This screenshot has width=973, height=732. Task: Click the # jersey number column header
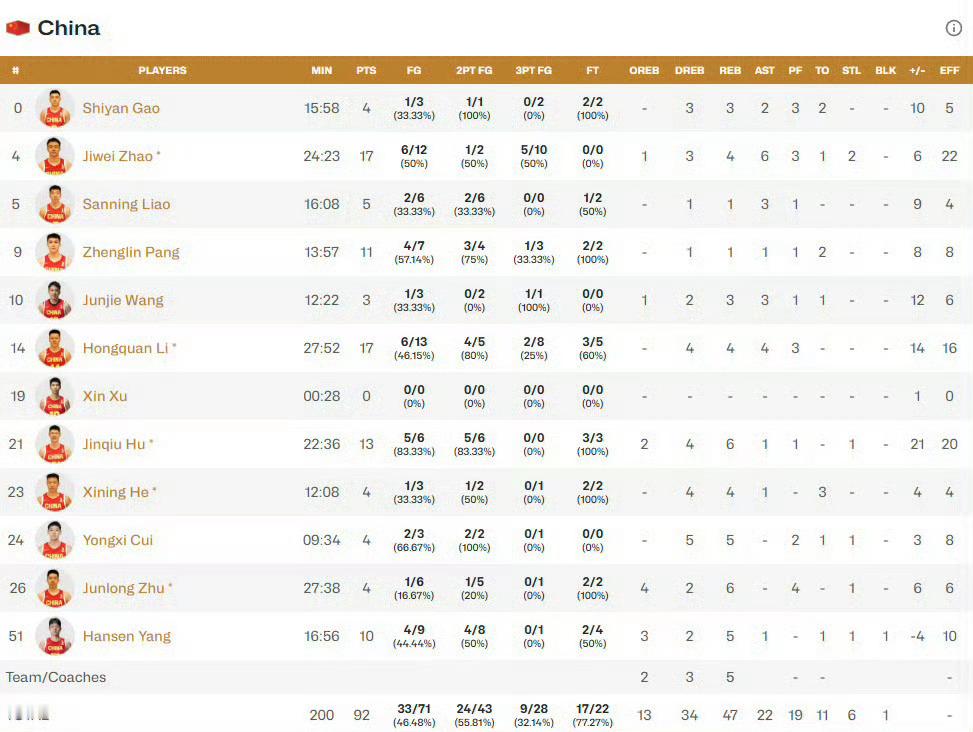(16, 71)
